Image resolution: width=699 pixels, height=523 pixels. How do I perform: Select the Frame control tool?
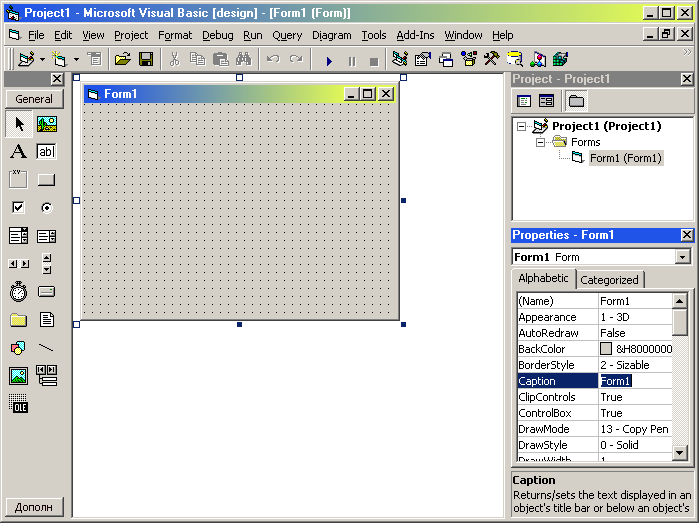[18, 180]
